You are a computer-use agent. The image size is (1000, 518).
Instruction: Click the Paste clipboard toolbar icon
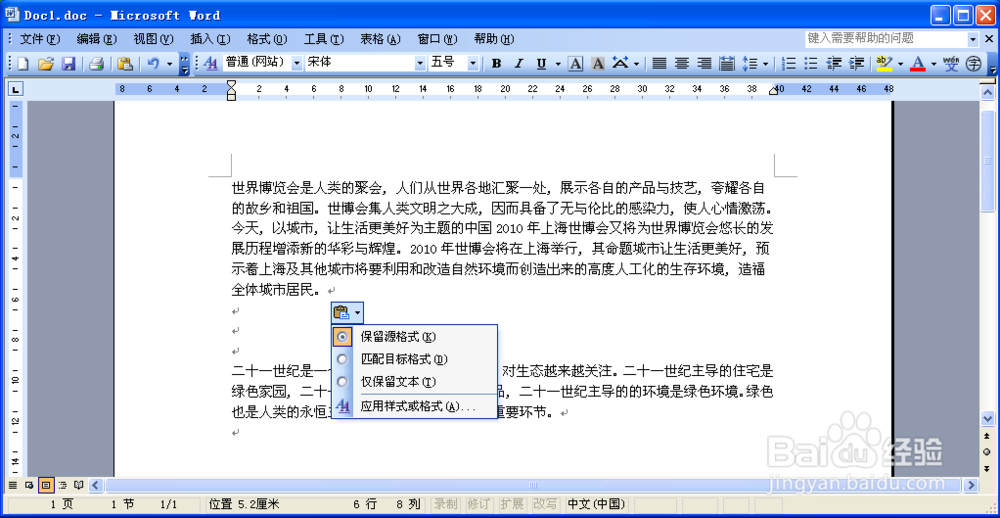pyautogui.click(x=124, y=63)
